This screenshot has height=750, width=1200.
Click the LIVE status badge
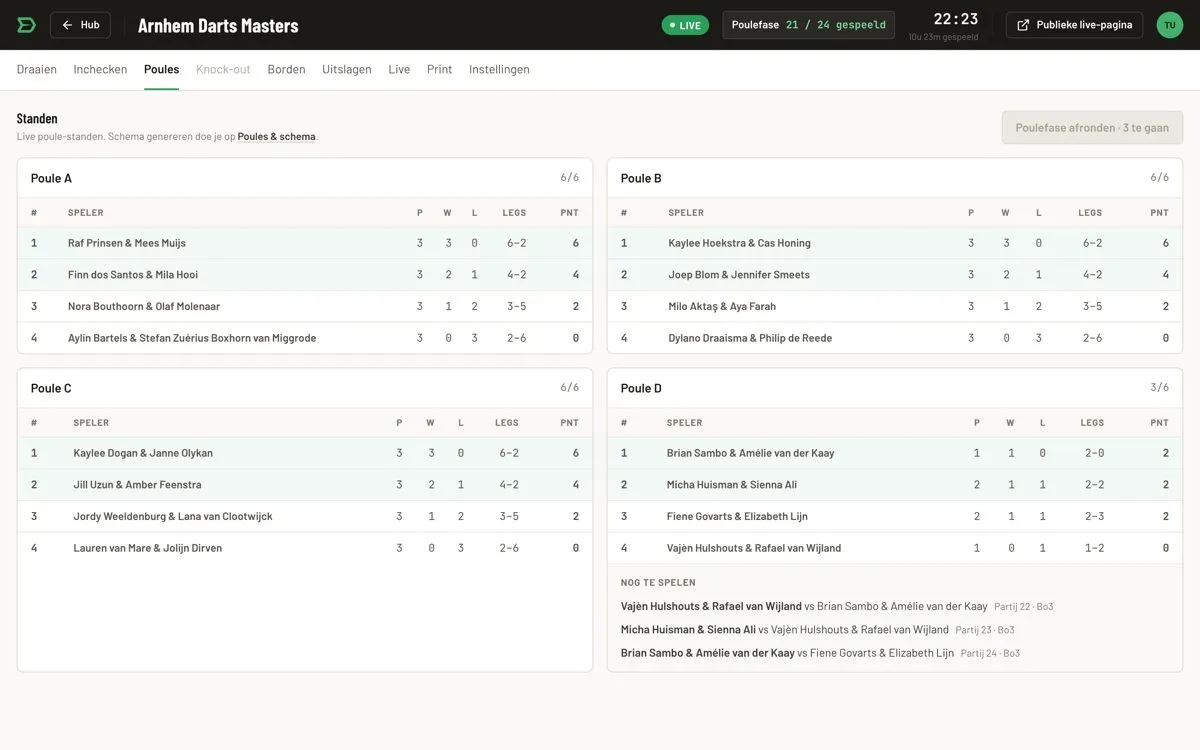685,25
